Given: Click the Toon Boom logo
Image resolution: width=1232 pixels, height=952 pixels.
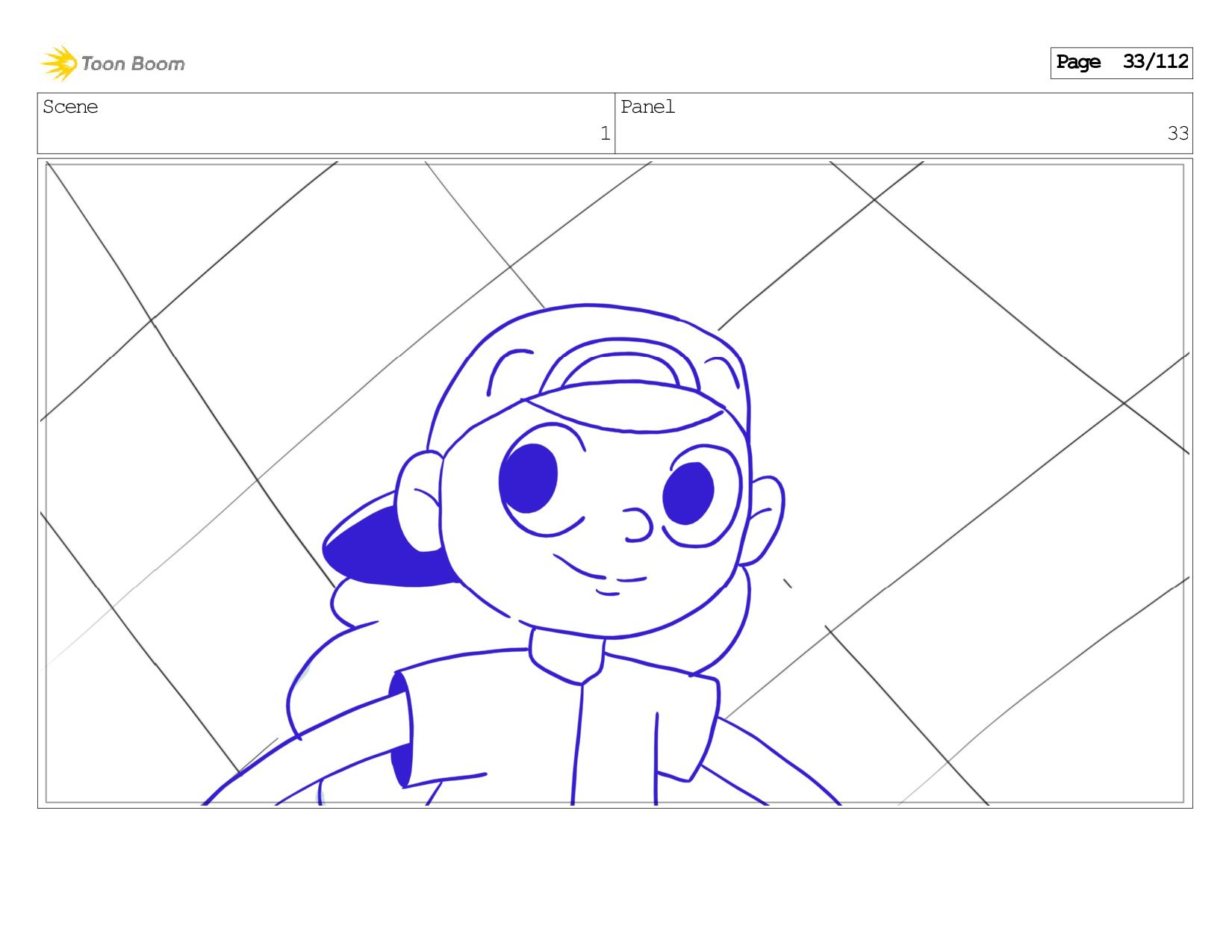Looking at the screenshot, I should 112,63.
